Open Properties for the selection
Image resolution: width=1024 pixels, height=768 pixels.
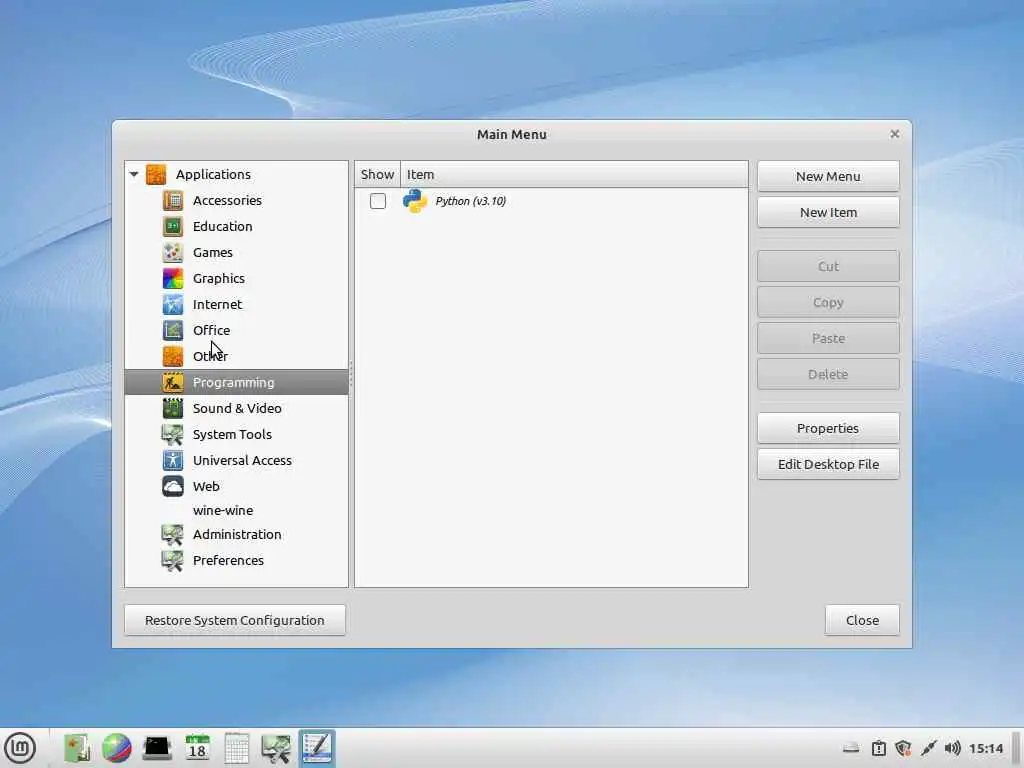828,428
